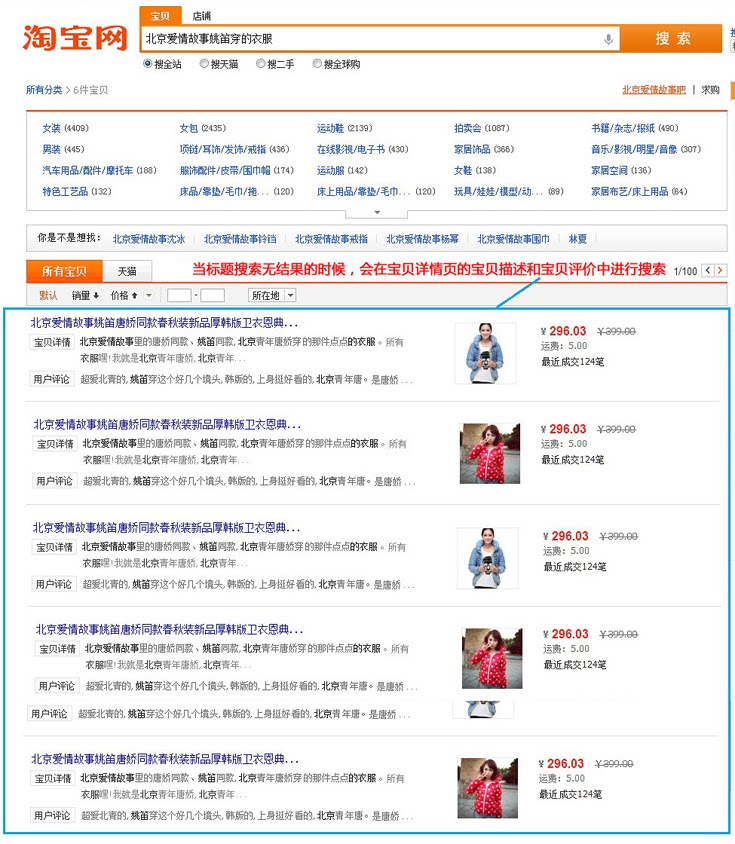The height and width of the screenshot is (844, 735).
Task: Open the 运动鞋 (2139) category
Action: click(x=344, y=128)
